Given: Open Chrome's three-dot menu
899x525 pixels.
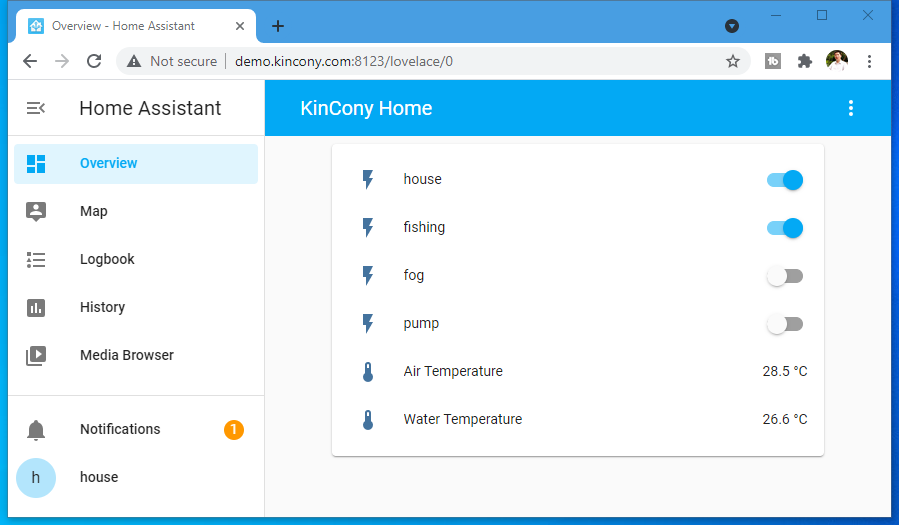Looking at the screenshot, I should pos(870,61).
